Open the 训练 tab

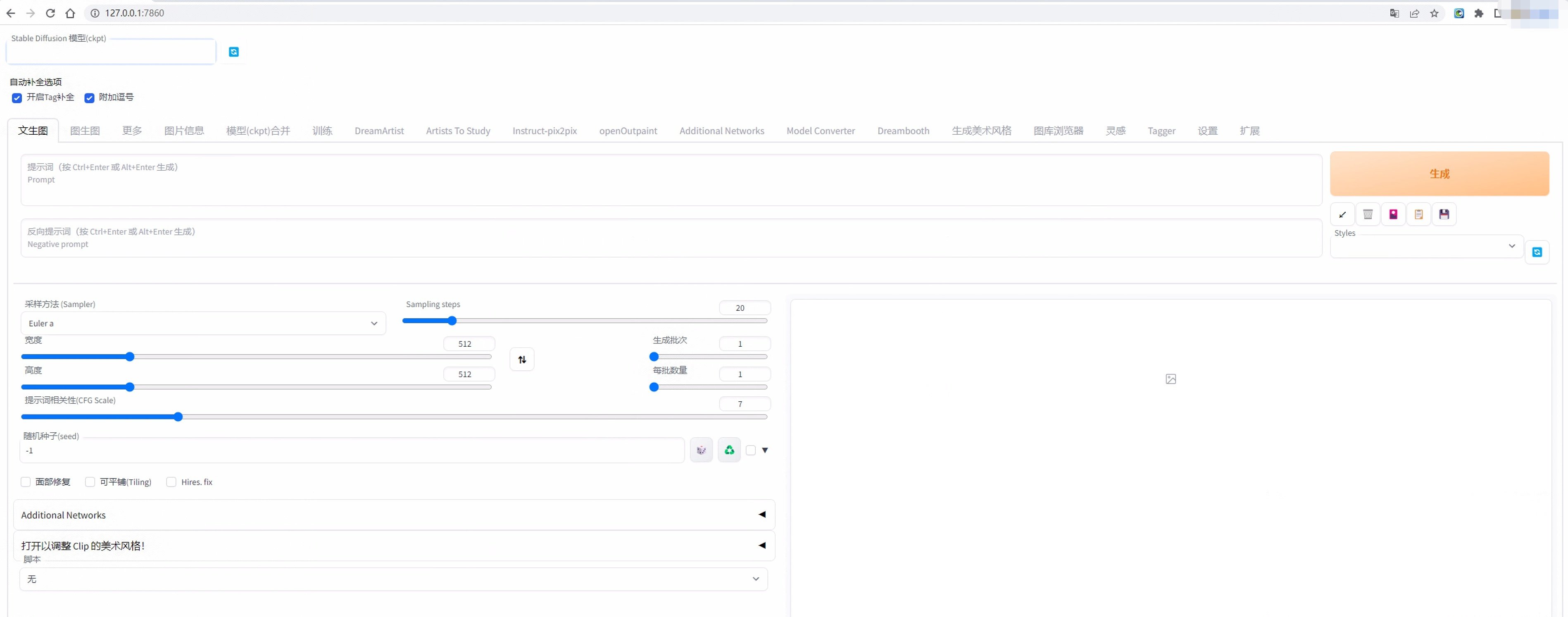(322, 131)
